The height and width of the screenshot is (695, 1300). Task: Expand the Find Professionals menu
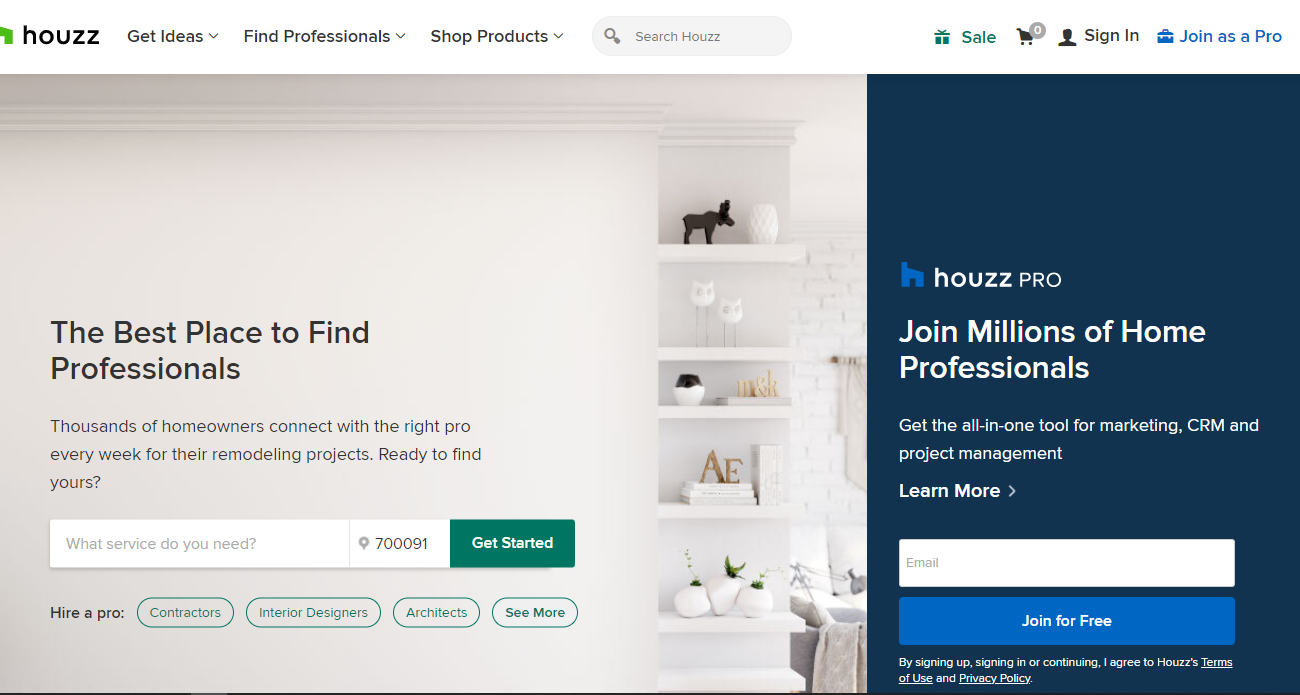tap(324, 36)
